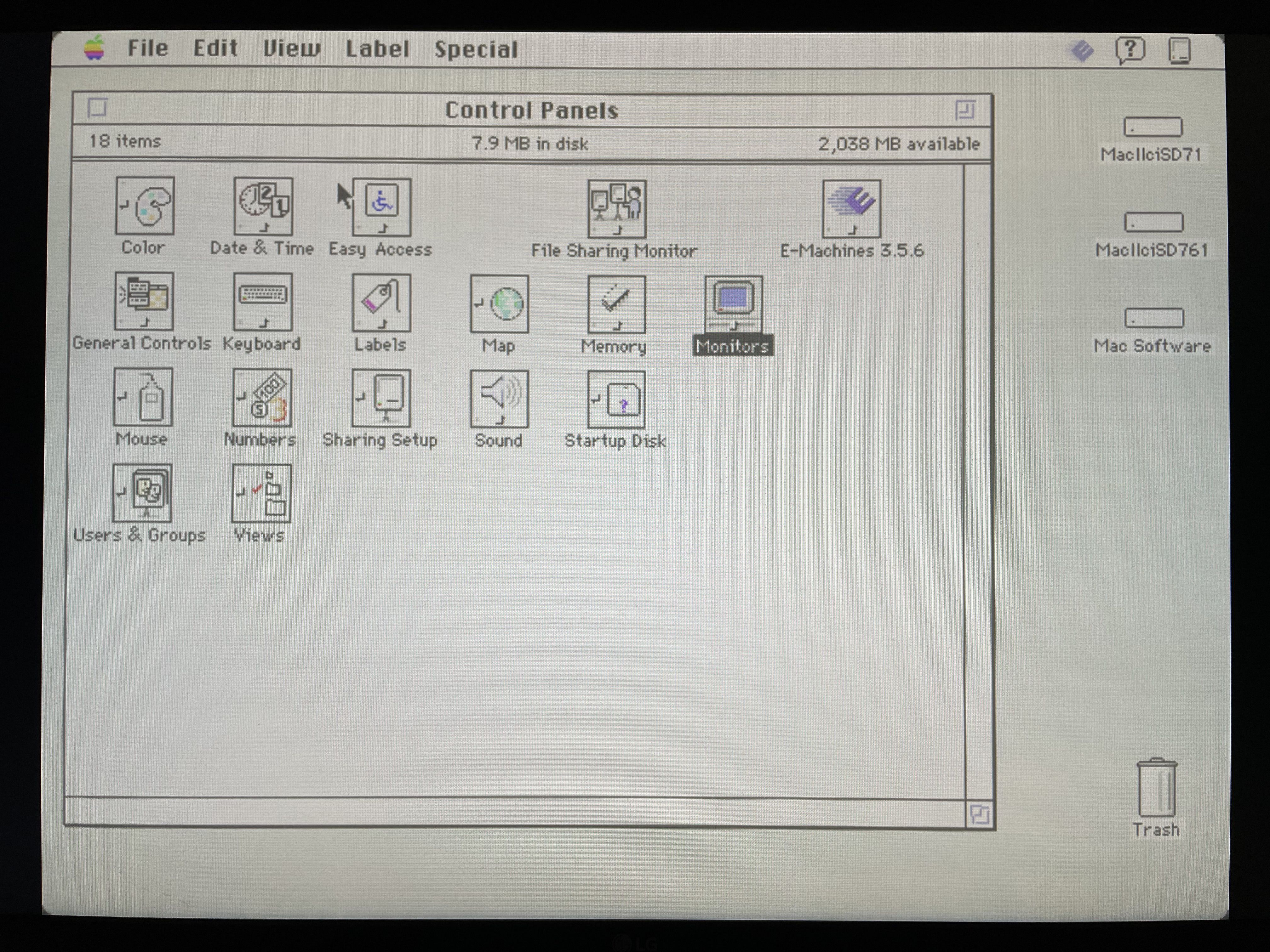Screen dimensions: 1270x952
Task: Select the Mouse control panel icon
Action: [x=143, y=397]
